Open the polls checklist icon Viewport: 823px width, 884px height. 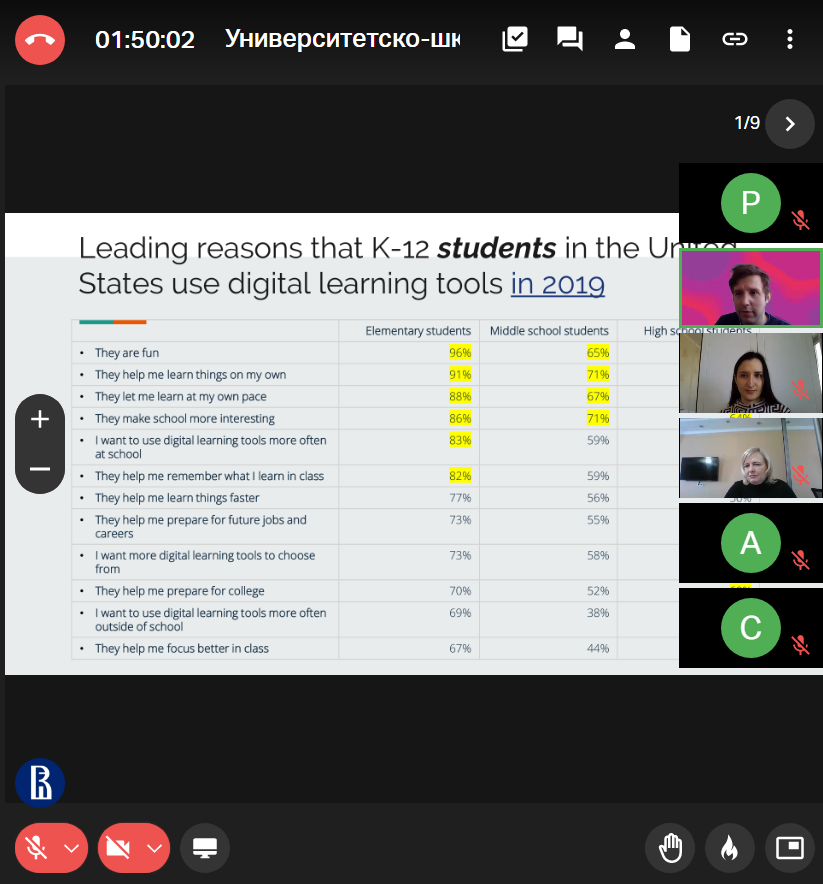point(514,39)
